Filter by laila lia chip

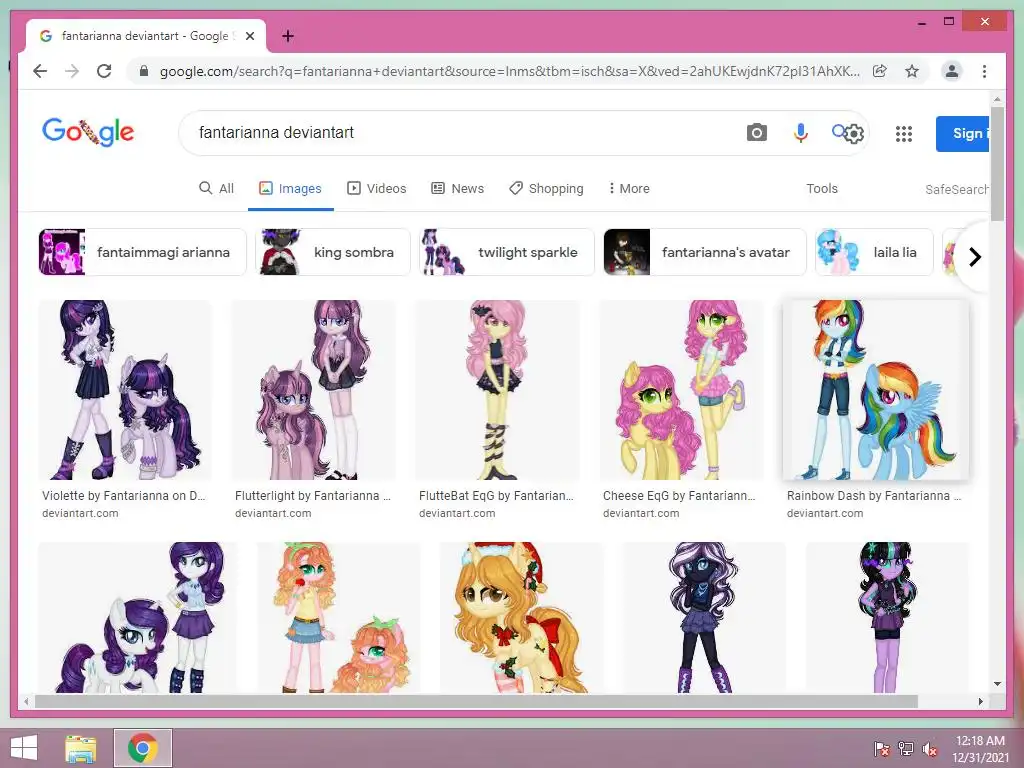[x=874, y=252]
